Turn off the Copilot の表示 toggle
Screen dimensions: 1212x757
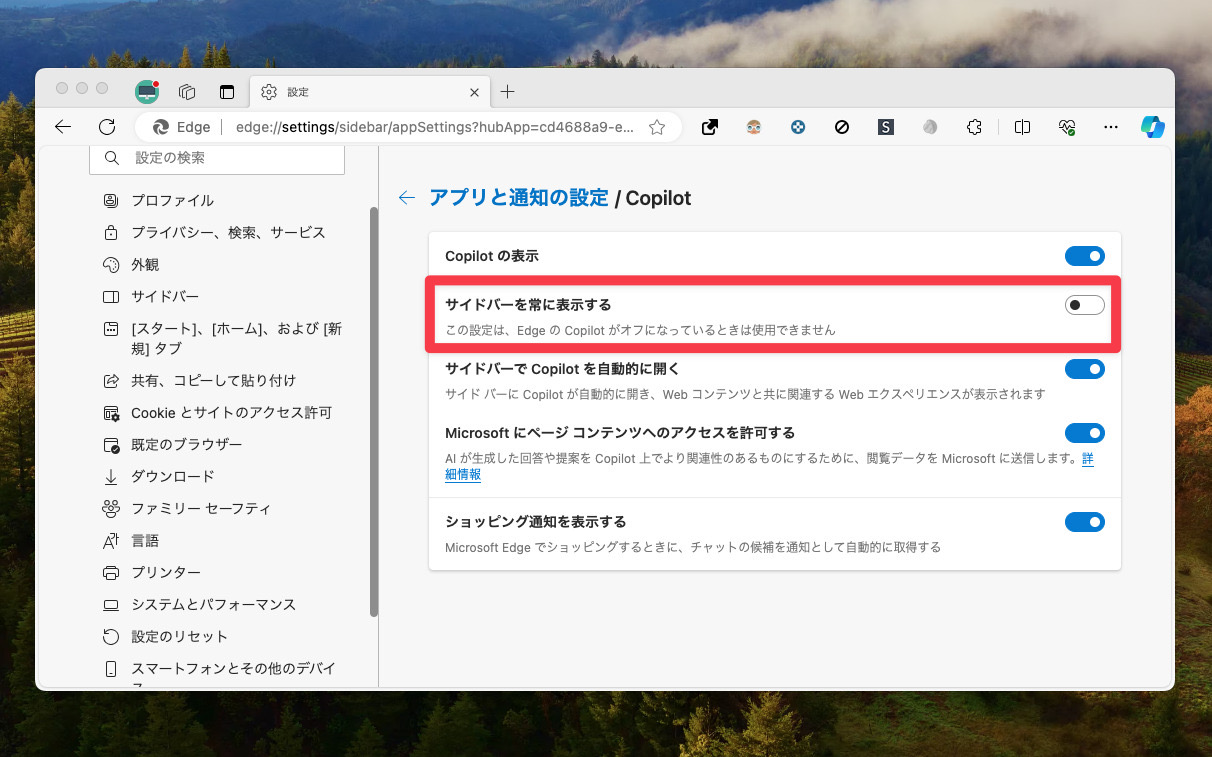coord(1084,256)
